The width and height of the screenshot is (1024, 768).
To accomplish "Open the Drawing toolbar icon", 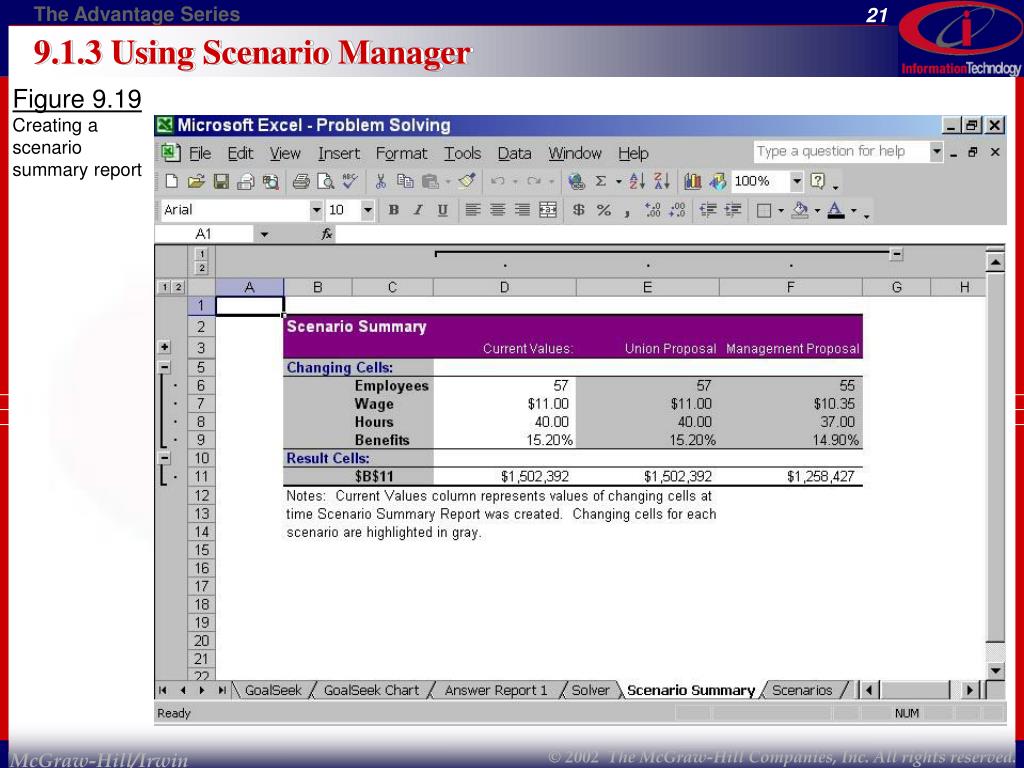I will [x=718, y=182].
